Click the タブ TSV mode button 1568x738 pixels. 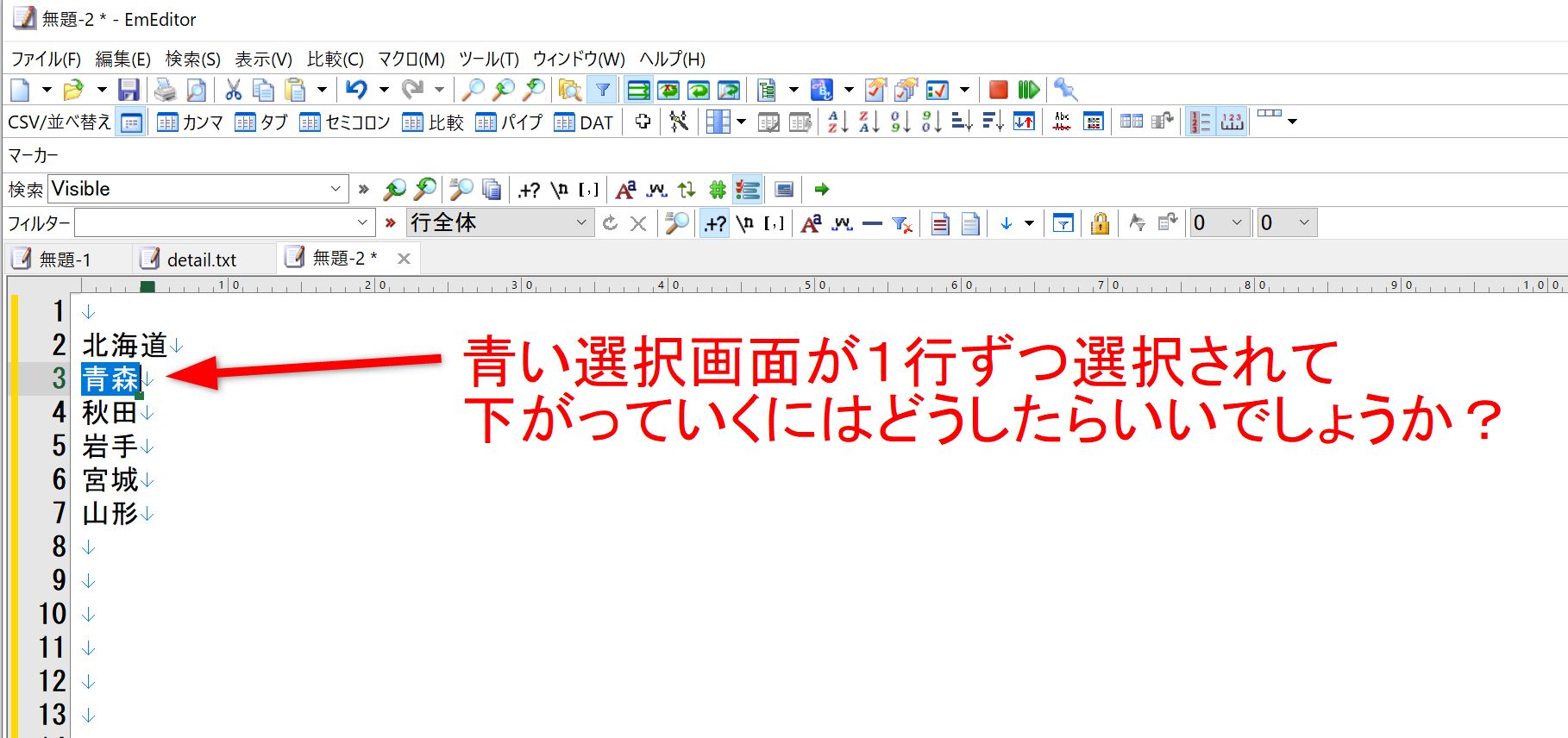(x=261, y=122)
